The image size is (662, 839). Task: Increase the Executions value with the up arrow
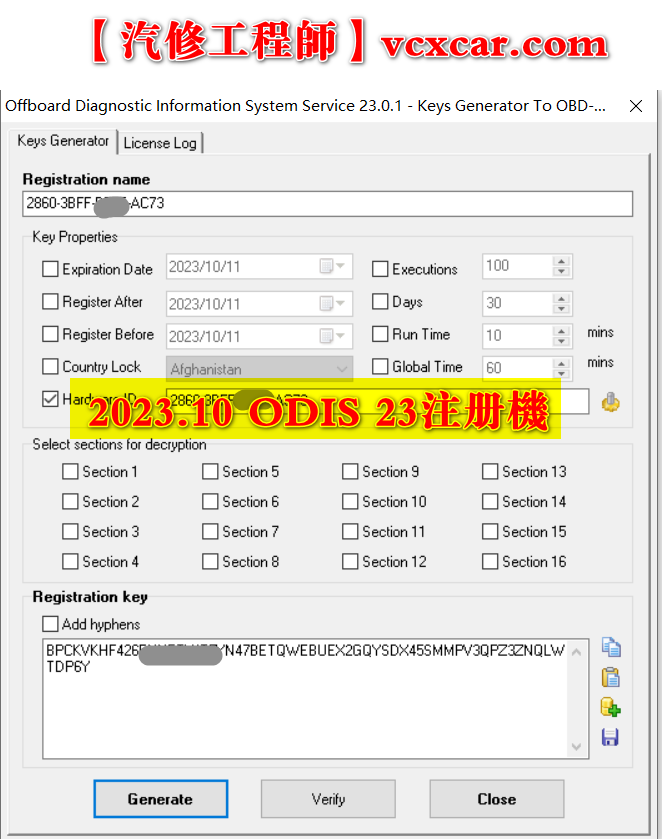pos(561,261)
